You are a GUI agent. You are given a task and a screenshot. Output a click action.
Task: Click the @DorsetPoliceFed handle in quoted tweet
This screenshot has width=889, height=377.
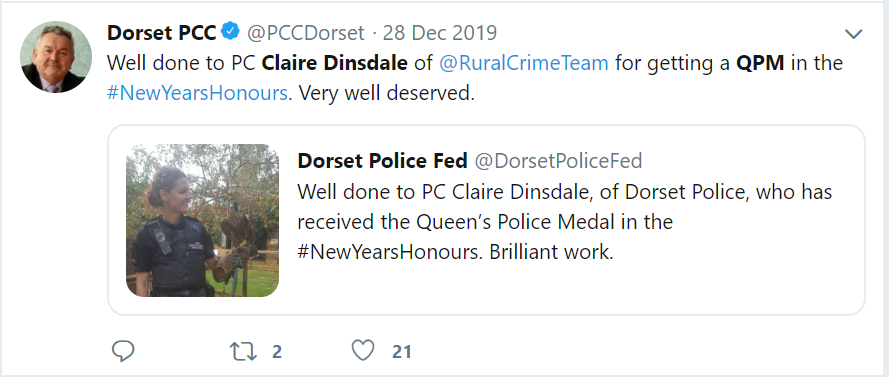click(558, 162)
